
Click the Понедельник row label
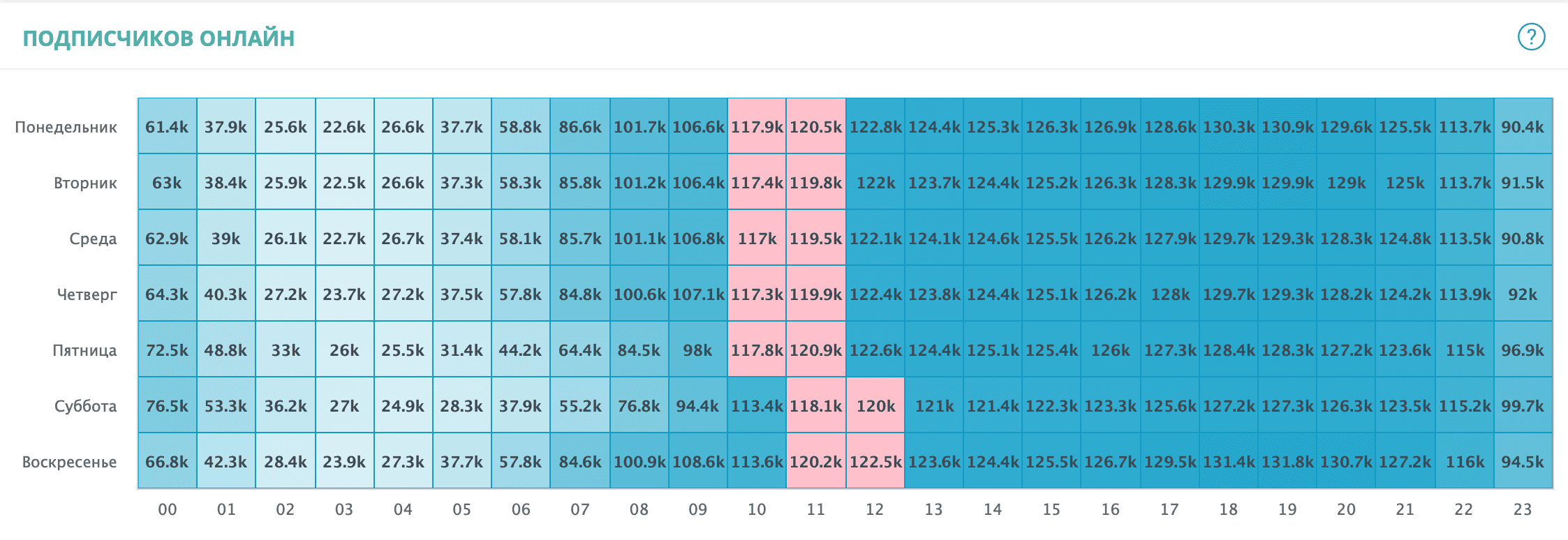(66, 127)
